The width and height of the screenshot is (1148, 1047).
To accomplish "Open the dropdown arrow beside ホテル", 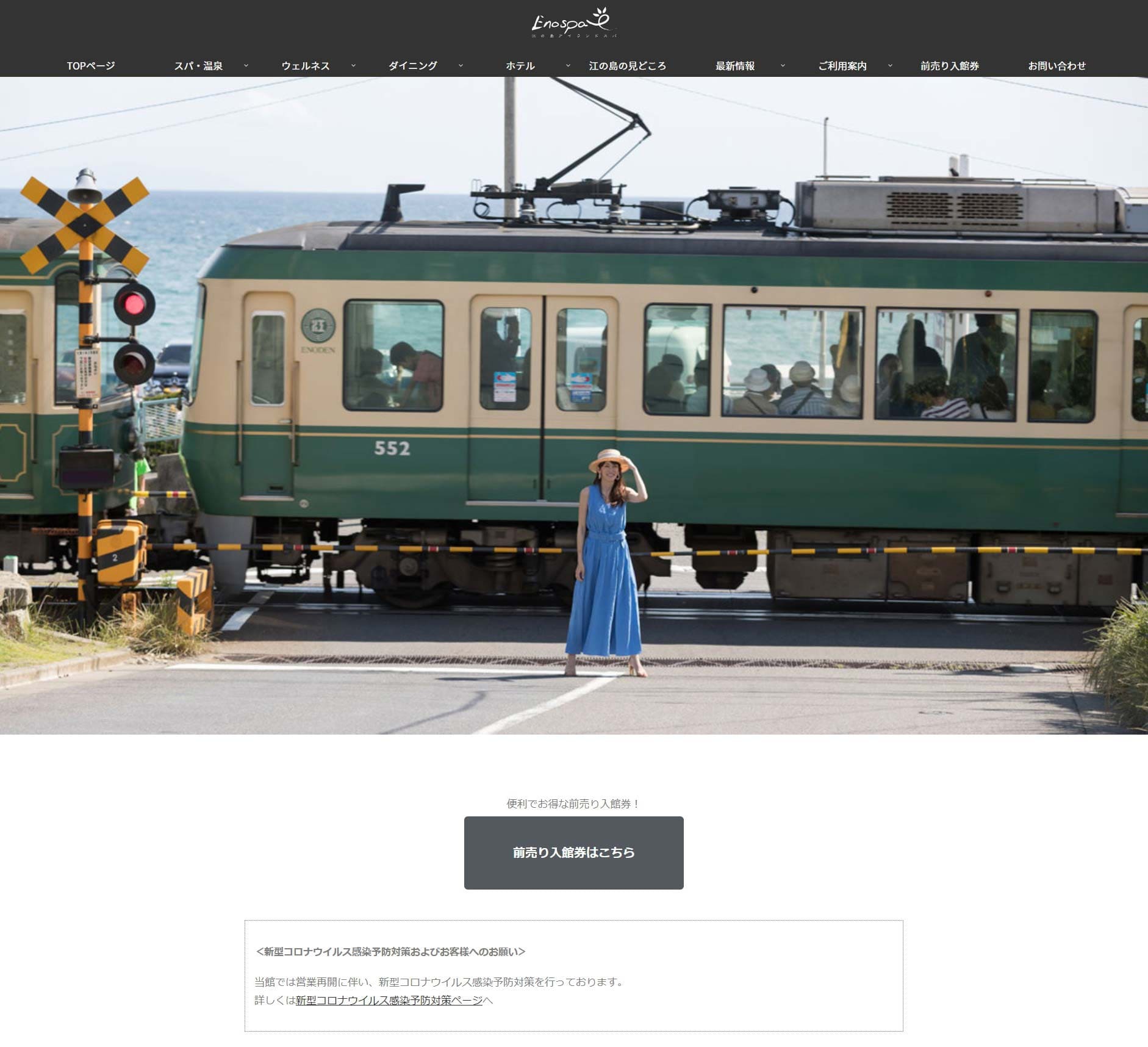I will 569,66.
